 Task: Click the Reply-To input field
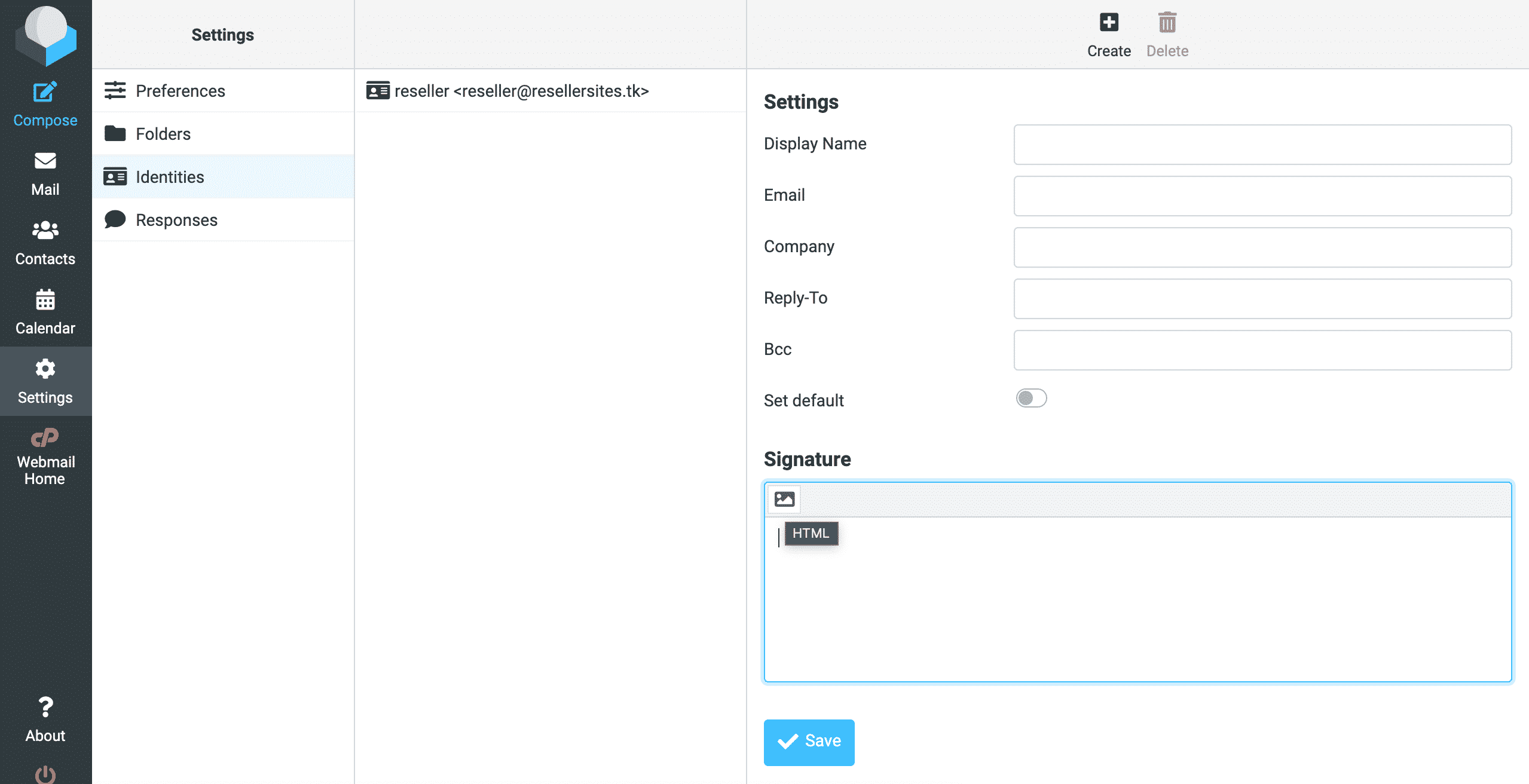click(x=1262, y=299)
